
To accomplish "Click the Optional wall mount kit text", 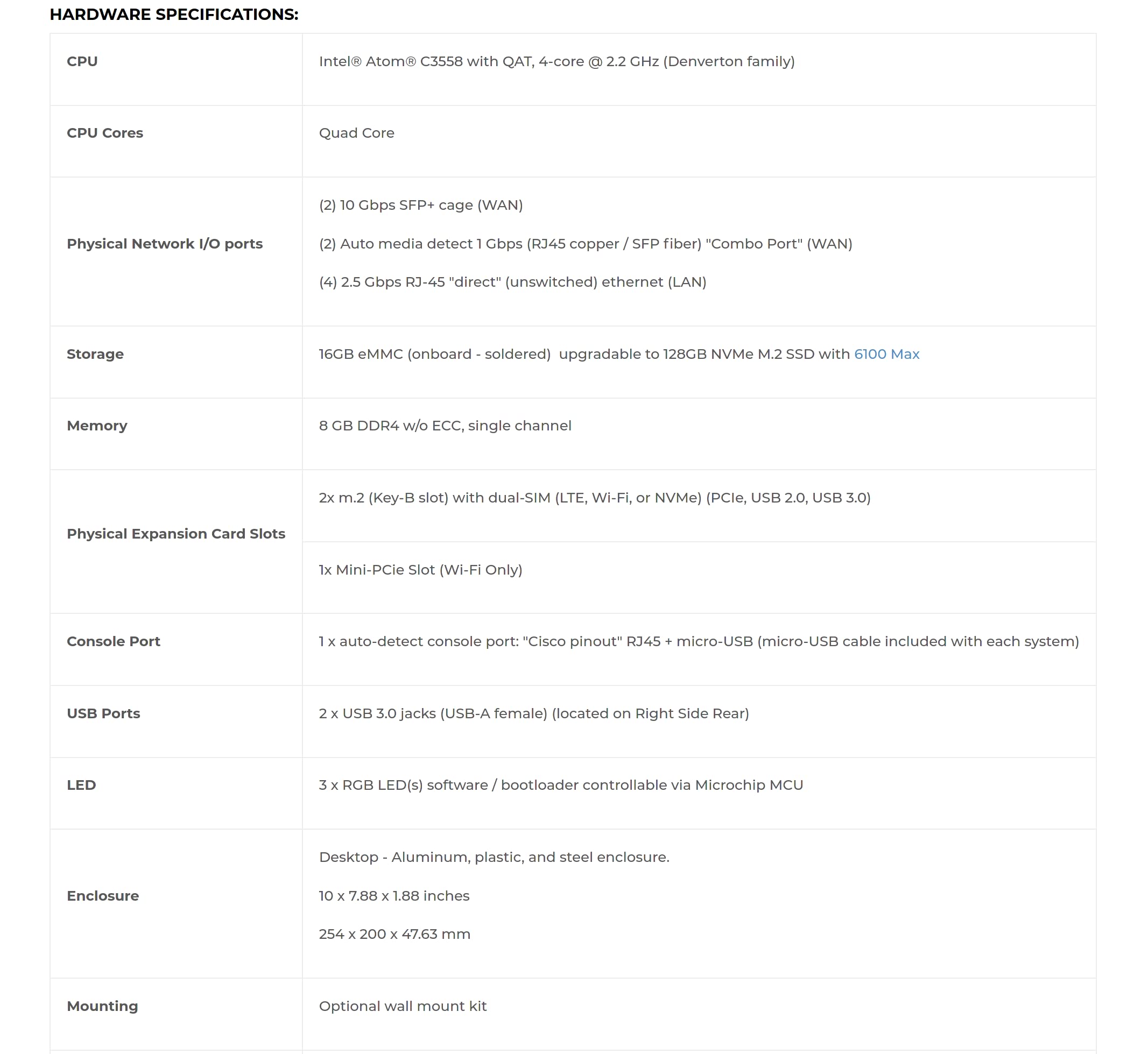I will [x=402, y=1006].
